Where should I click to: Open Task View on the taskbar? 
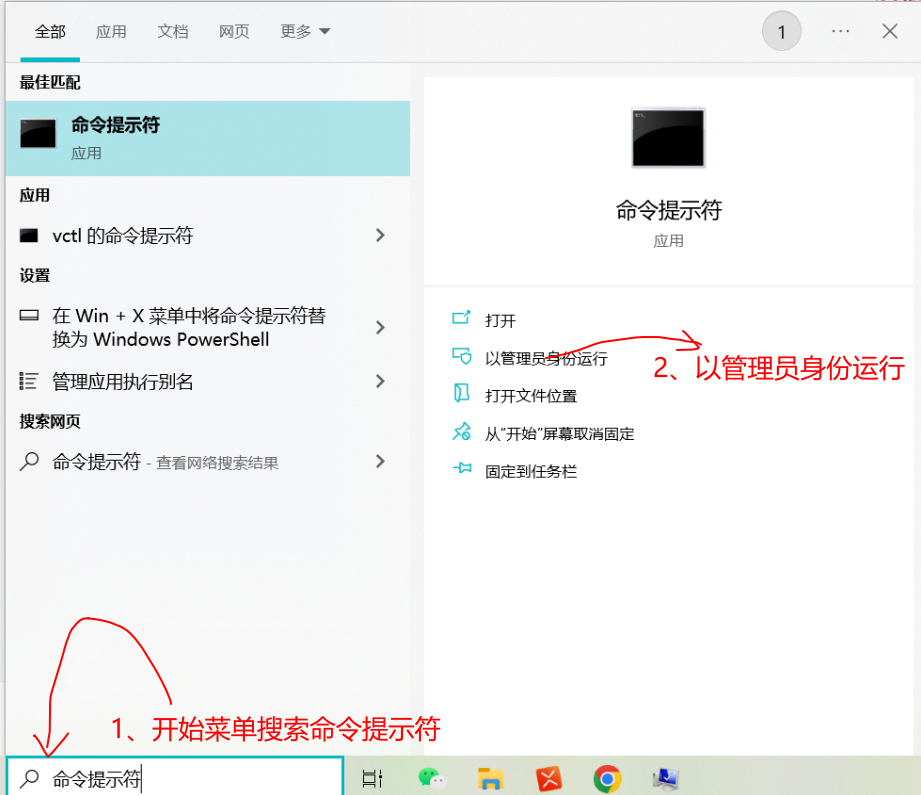click(372, 779)
